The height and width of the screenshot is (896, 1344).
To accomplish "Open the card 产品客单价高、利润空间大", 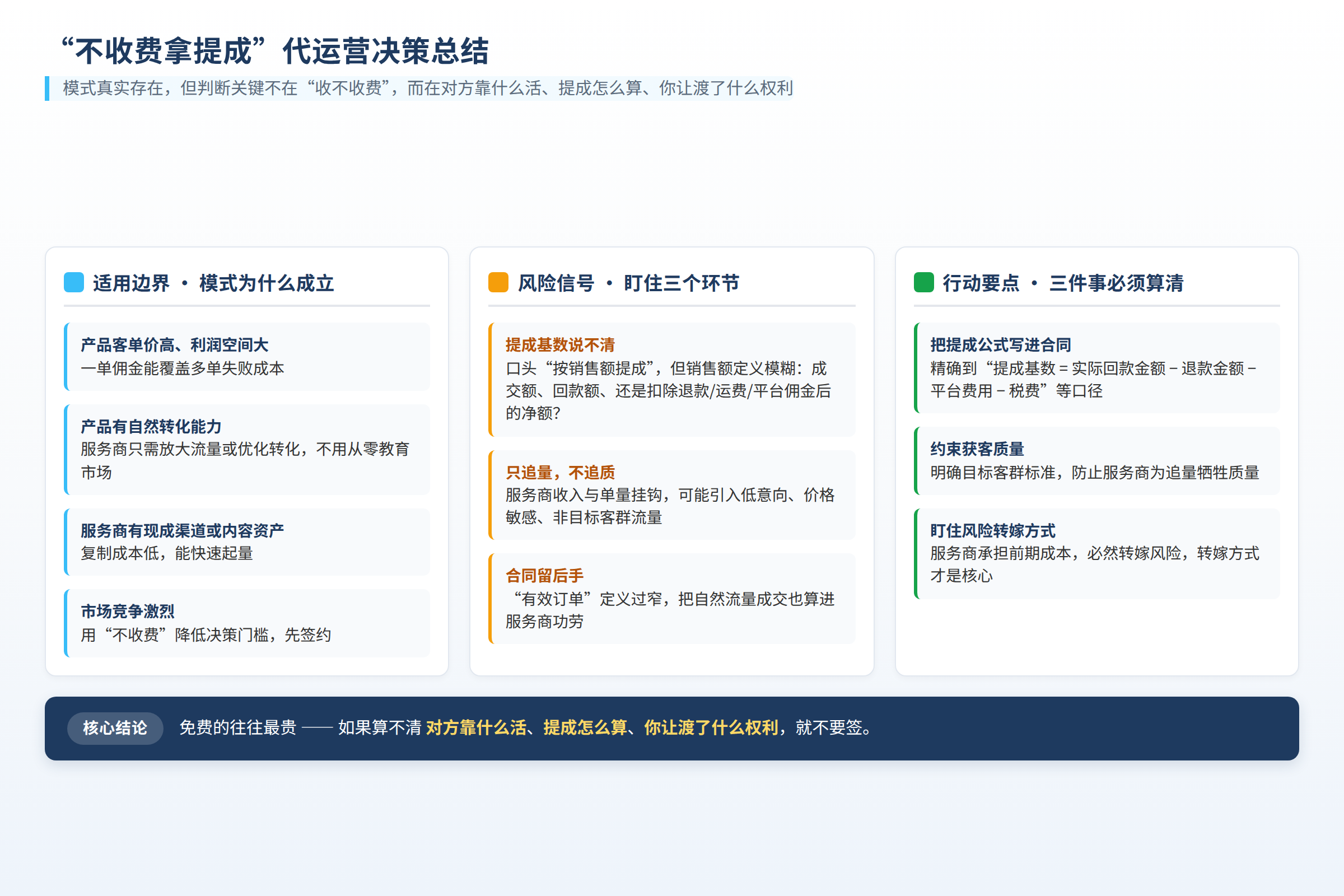I will 247,357.
